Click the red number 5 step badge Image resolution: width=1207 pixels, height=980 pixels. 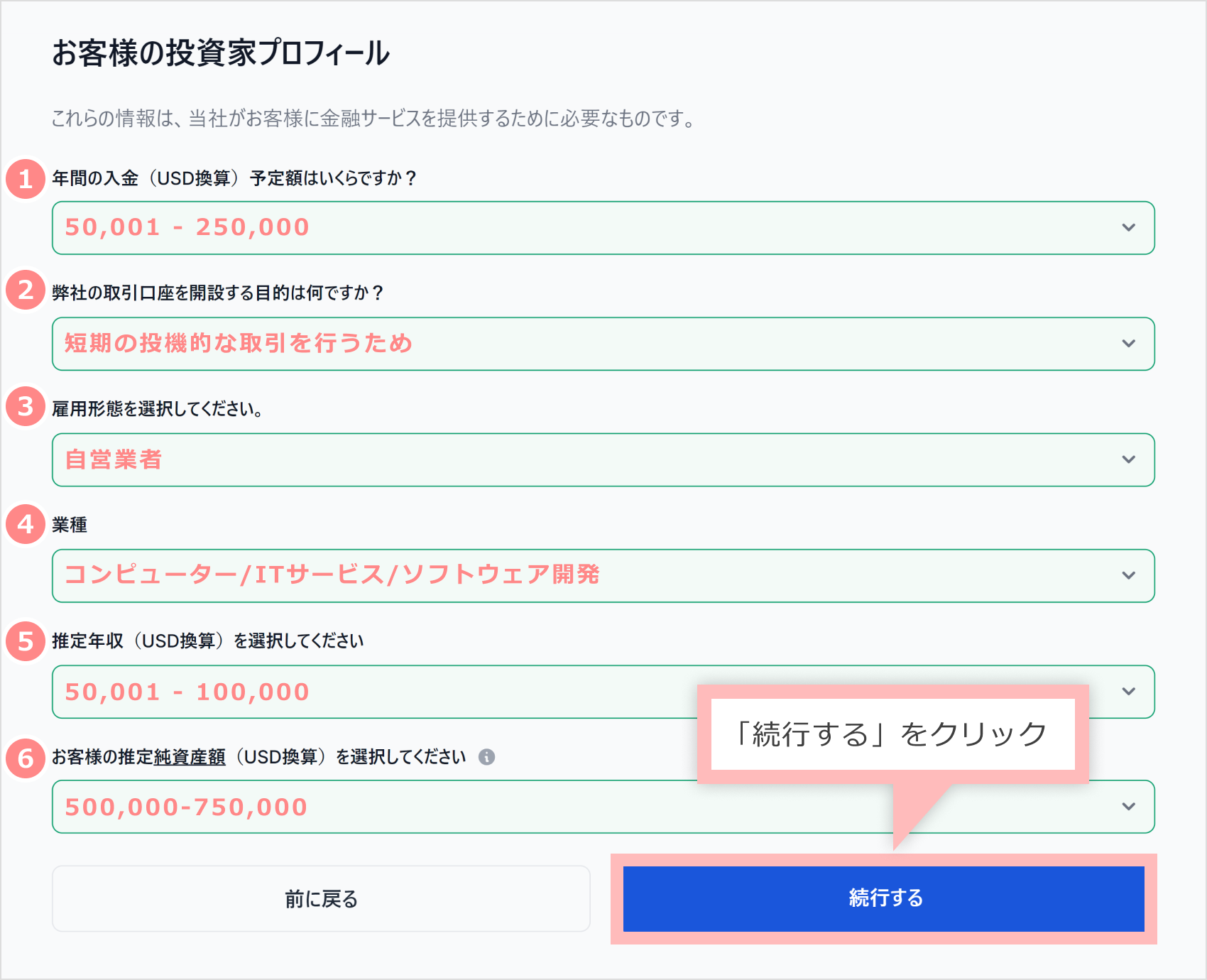[x=26, y=641]
